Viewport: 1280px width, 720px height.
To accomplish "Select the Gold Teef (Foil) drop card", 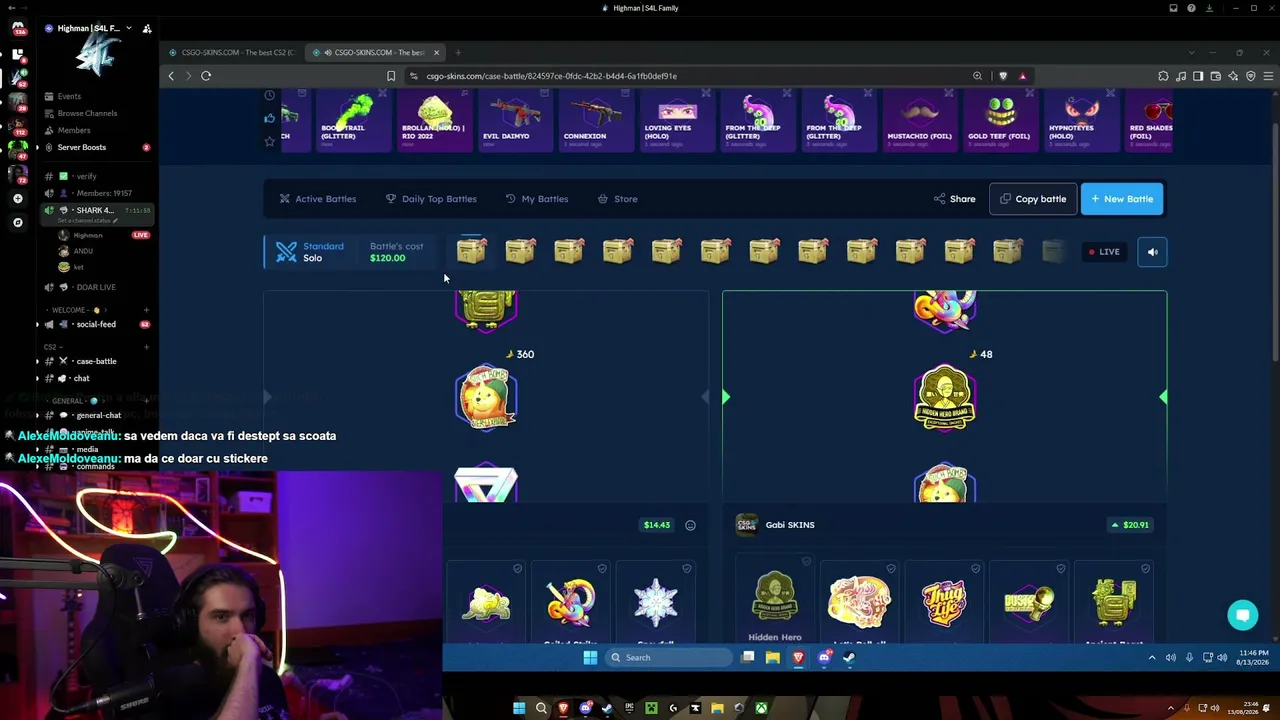I will point(1000,120).
